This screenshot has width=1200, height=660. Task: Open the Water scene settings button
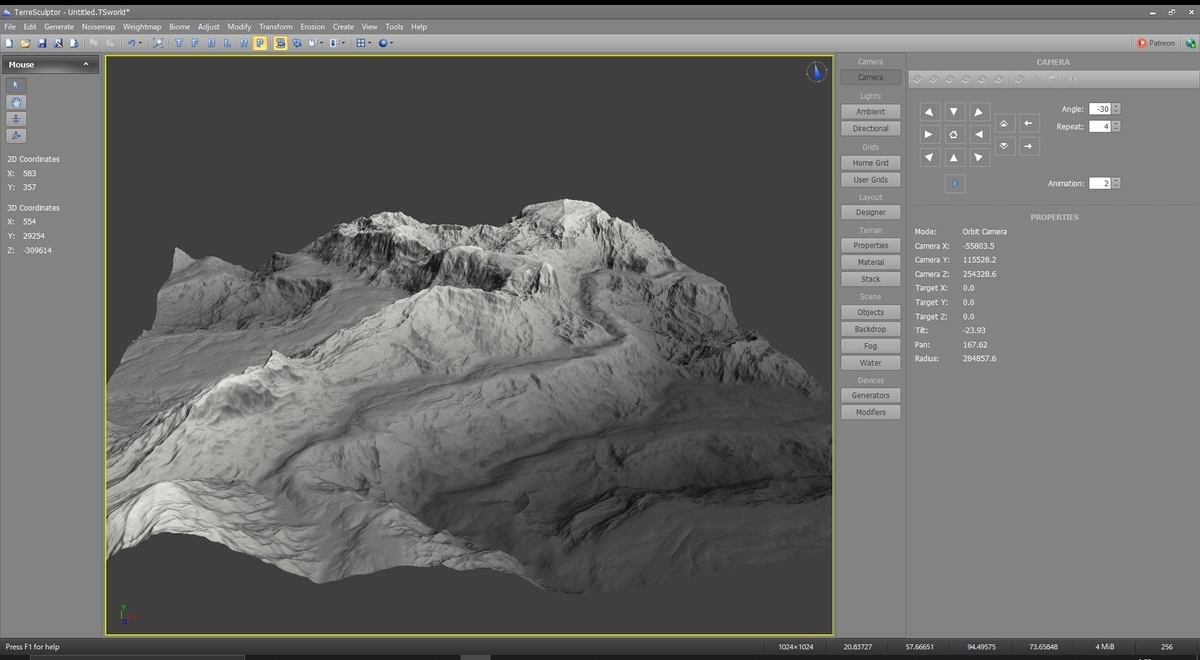pyautogui.click(x=870, y=363)
